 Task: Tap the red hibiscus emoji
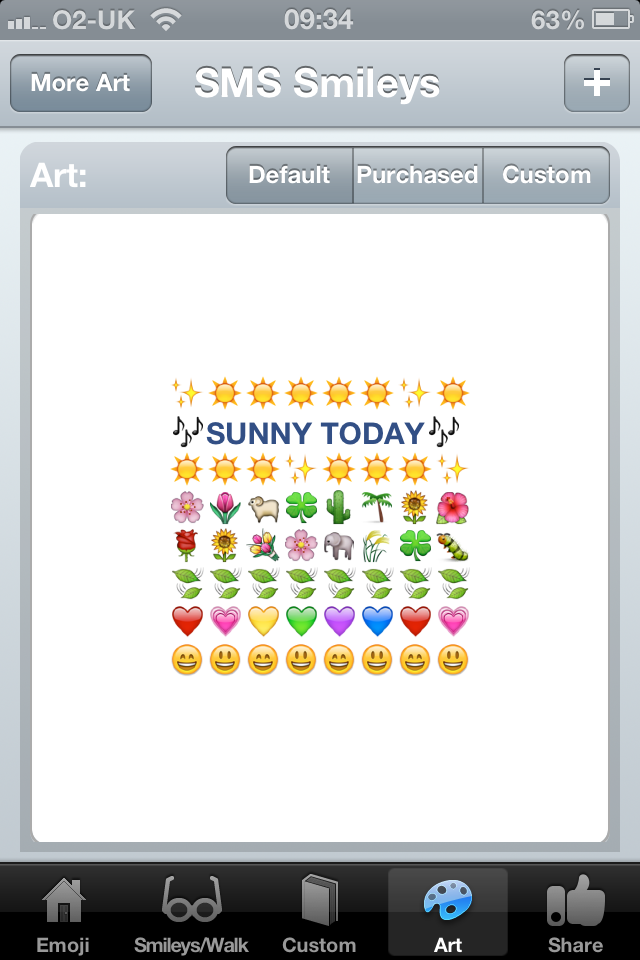click(453, 508)
